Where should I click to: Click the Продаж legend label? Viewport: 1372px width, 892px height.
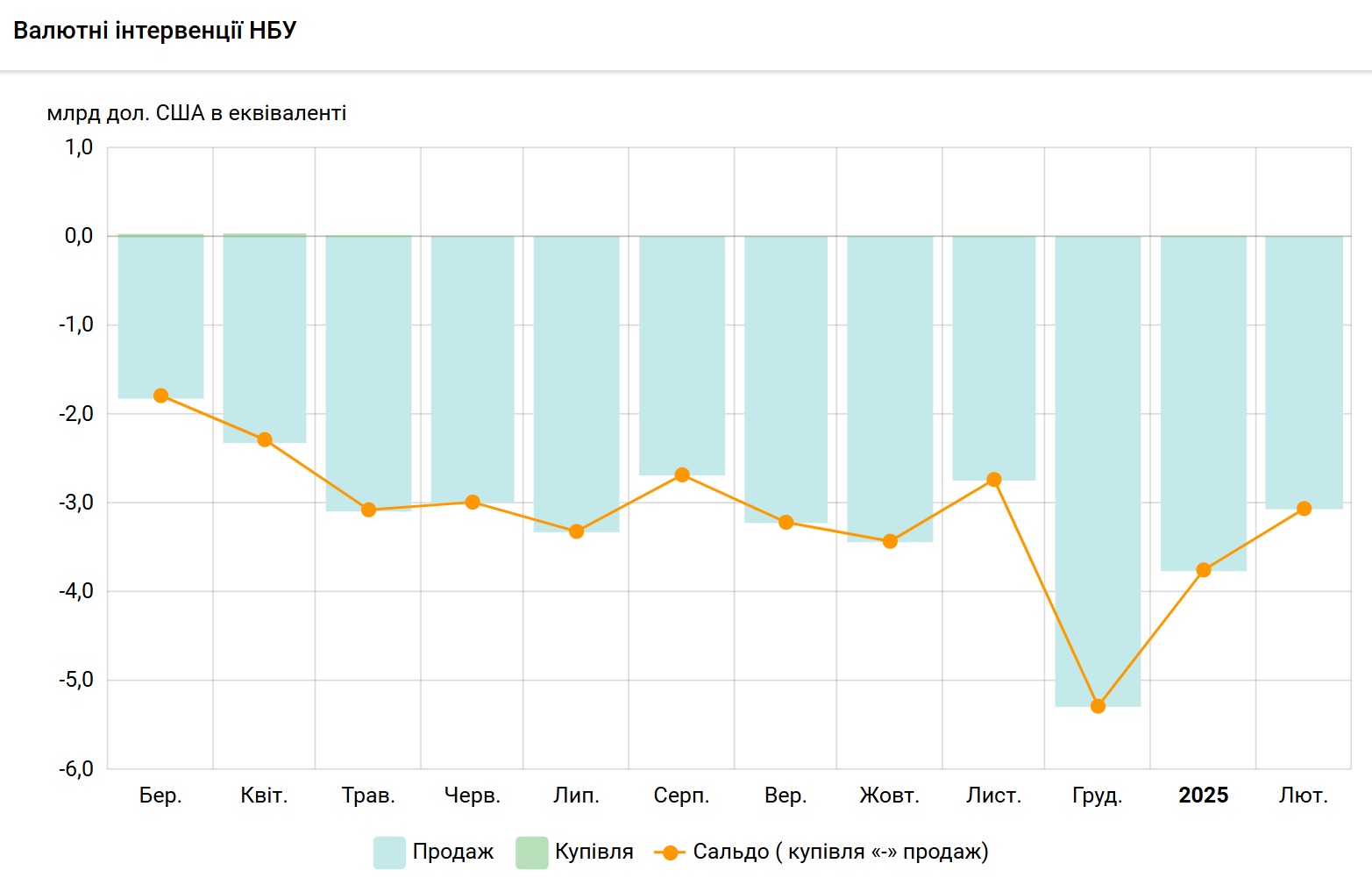click(x=453, y=852)
